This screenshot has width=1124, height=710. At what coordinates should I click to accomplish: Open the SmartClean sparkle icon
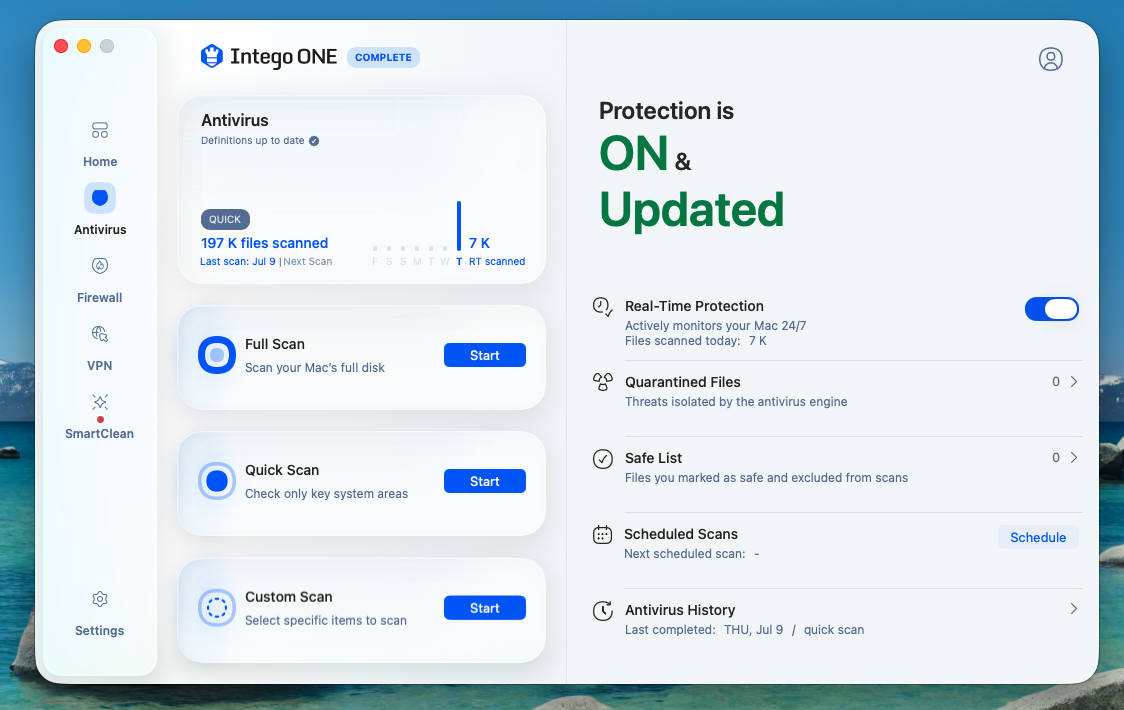click(100, 402)
